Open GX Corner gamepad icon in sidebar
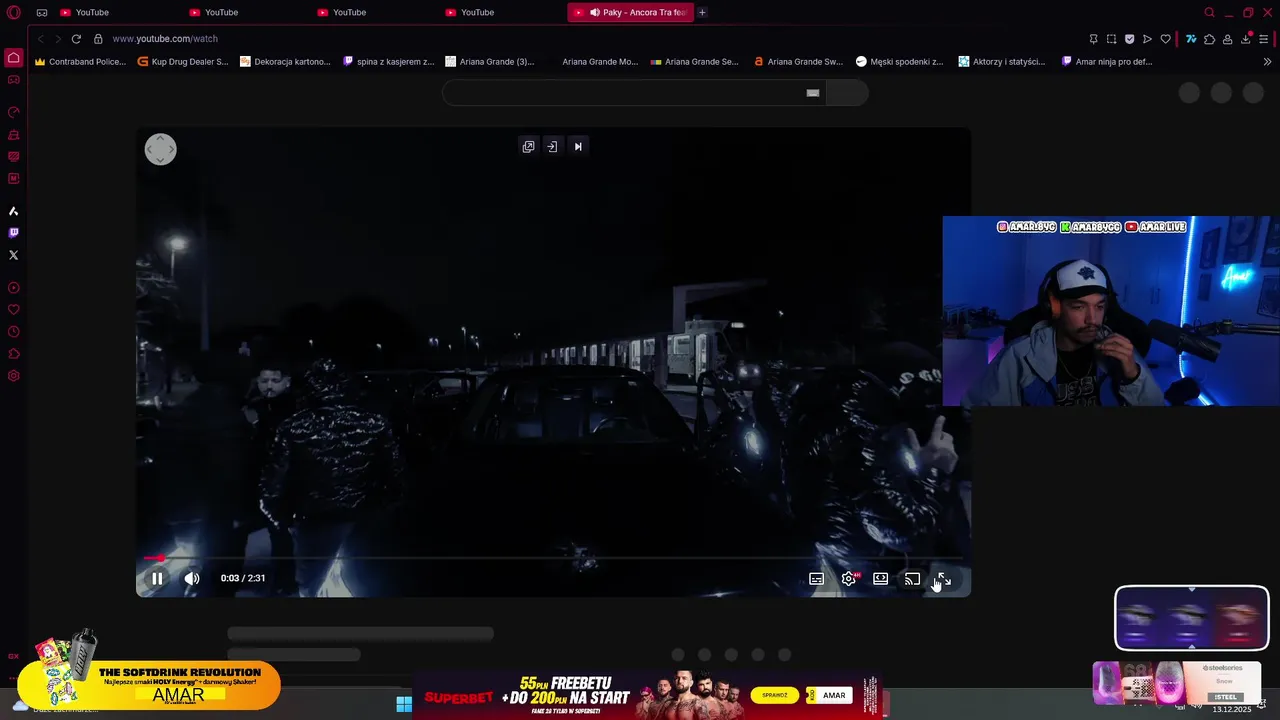 (x=13, y=80)
